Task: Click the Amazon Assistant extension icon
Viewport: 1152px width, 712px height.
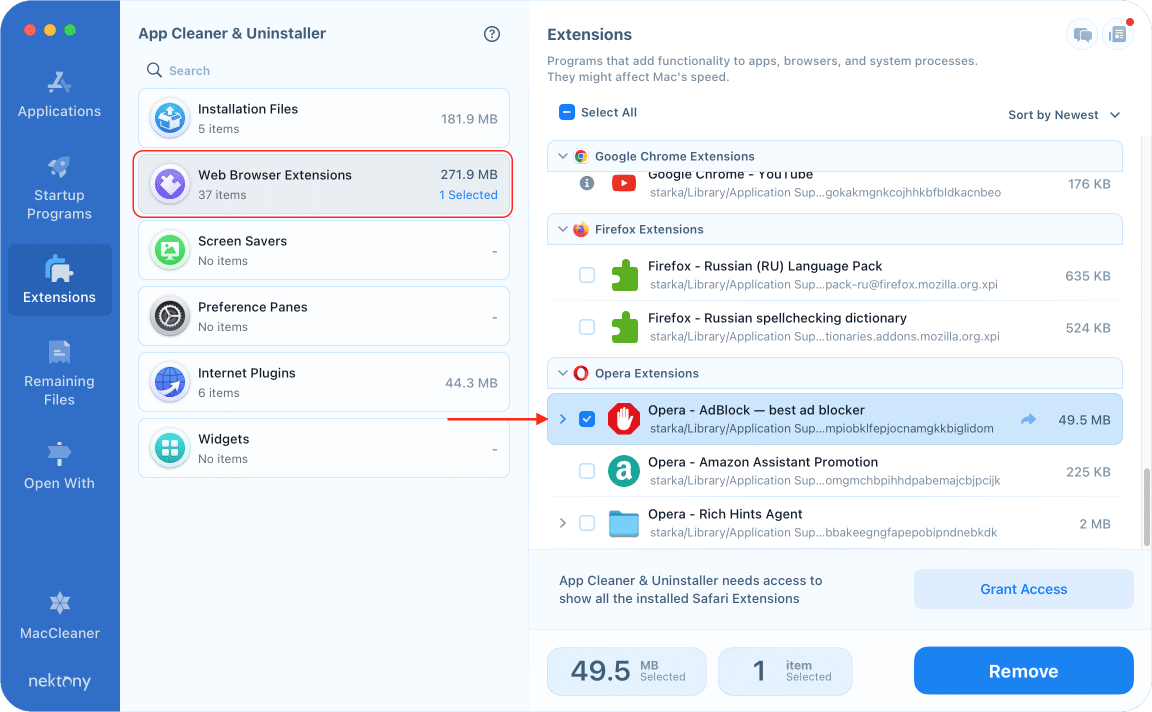Action: click(x=624, y=472)
